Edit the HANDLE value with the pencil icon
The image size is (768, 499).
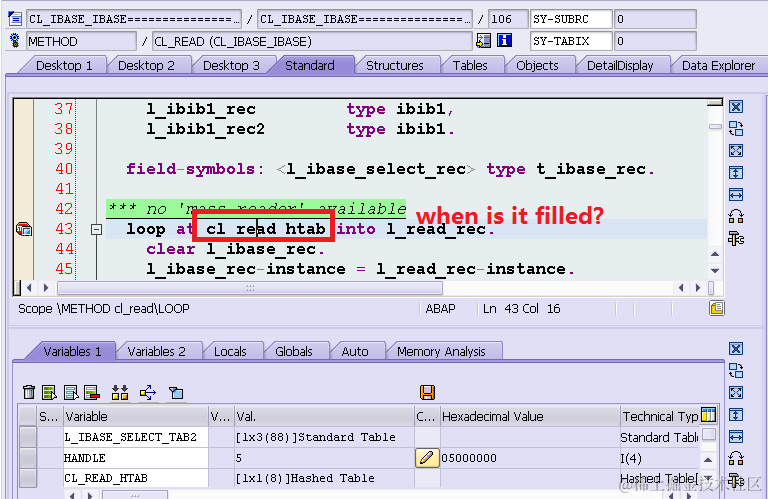pos(427,458)
